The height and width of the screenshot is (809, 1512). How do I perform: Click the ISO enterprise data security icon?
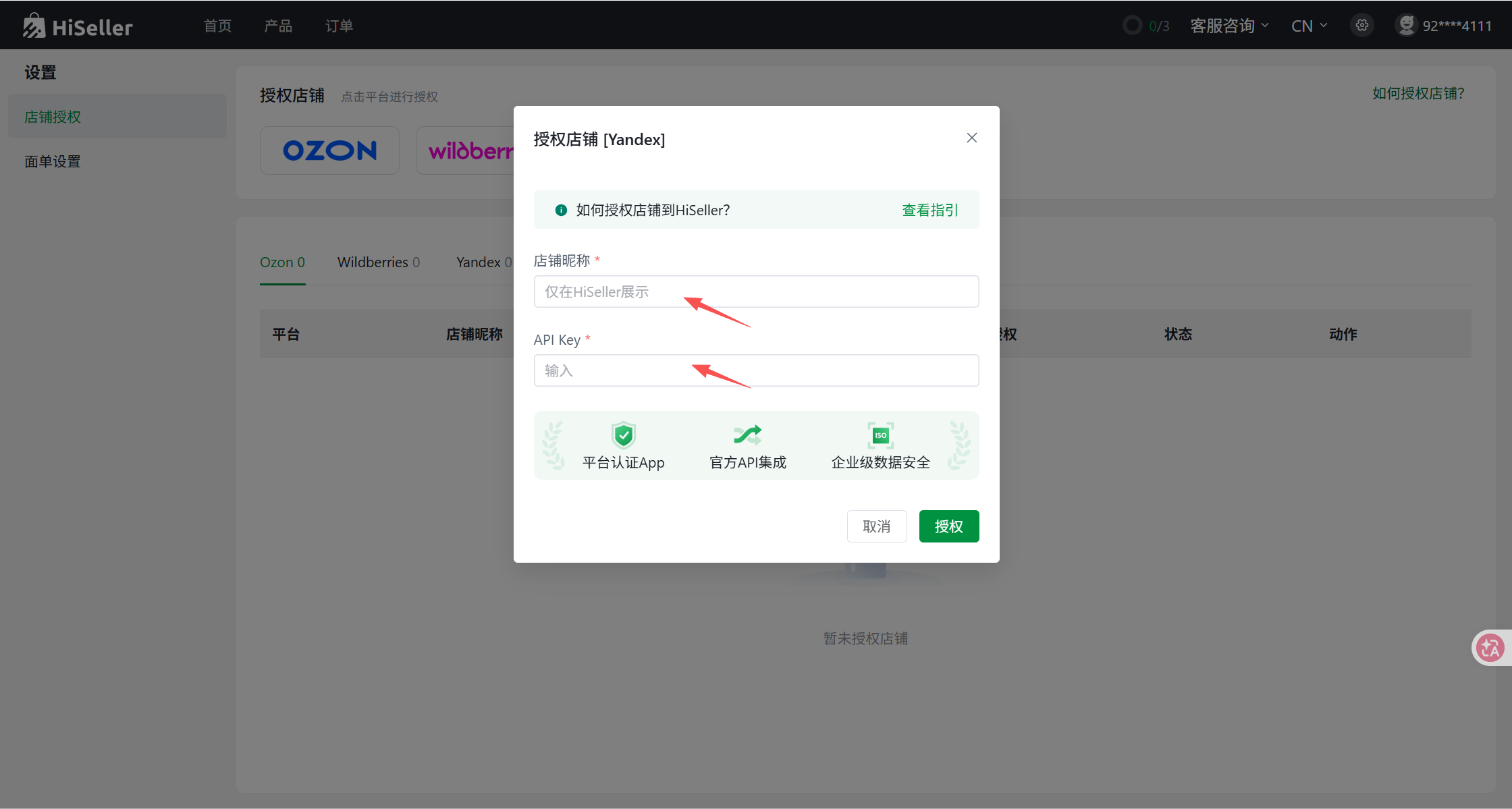click(880, 435)
